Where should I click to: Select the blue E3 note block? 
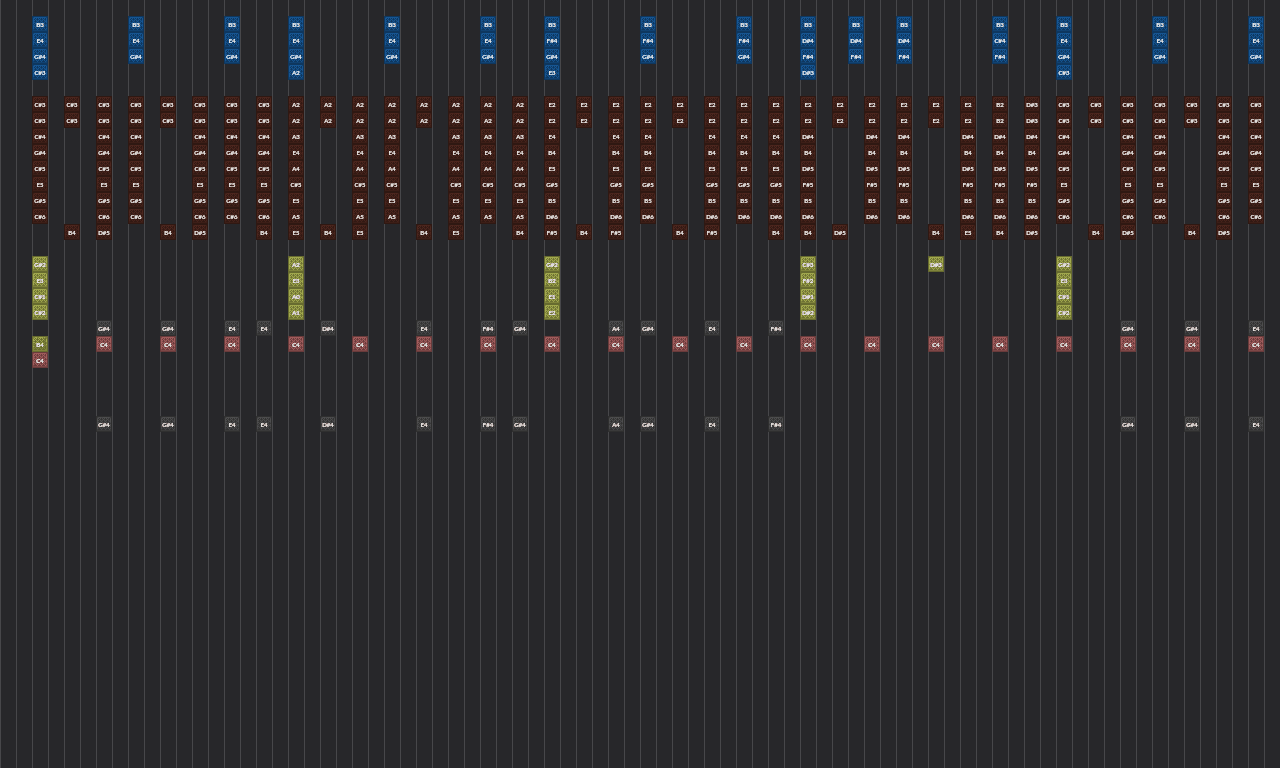pos(552,73)
